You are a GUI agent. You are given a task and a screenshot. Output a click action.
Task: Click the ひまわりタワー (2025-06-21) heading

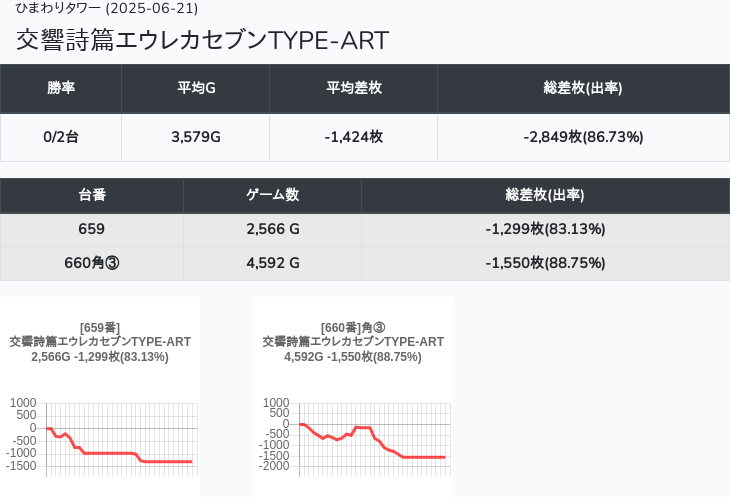[107, 8]
